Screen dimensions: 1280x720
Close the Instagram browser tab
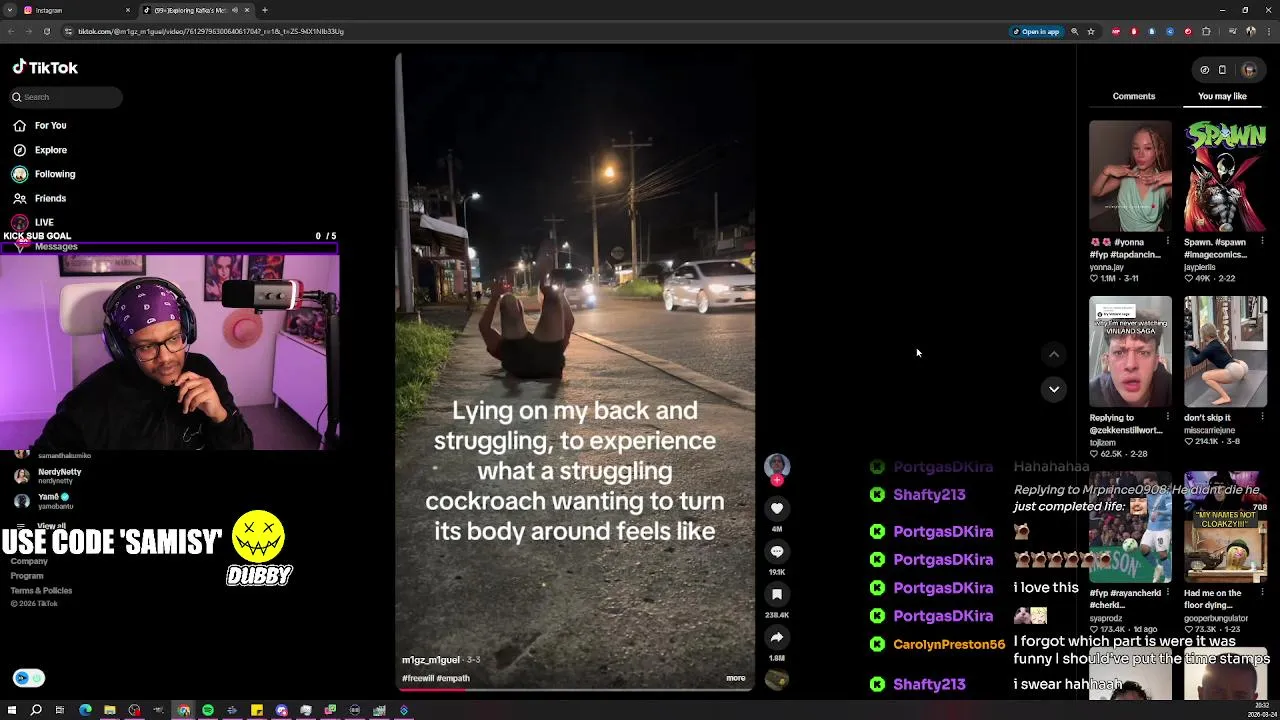click(x=128, y=10)
